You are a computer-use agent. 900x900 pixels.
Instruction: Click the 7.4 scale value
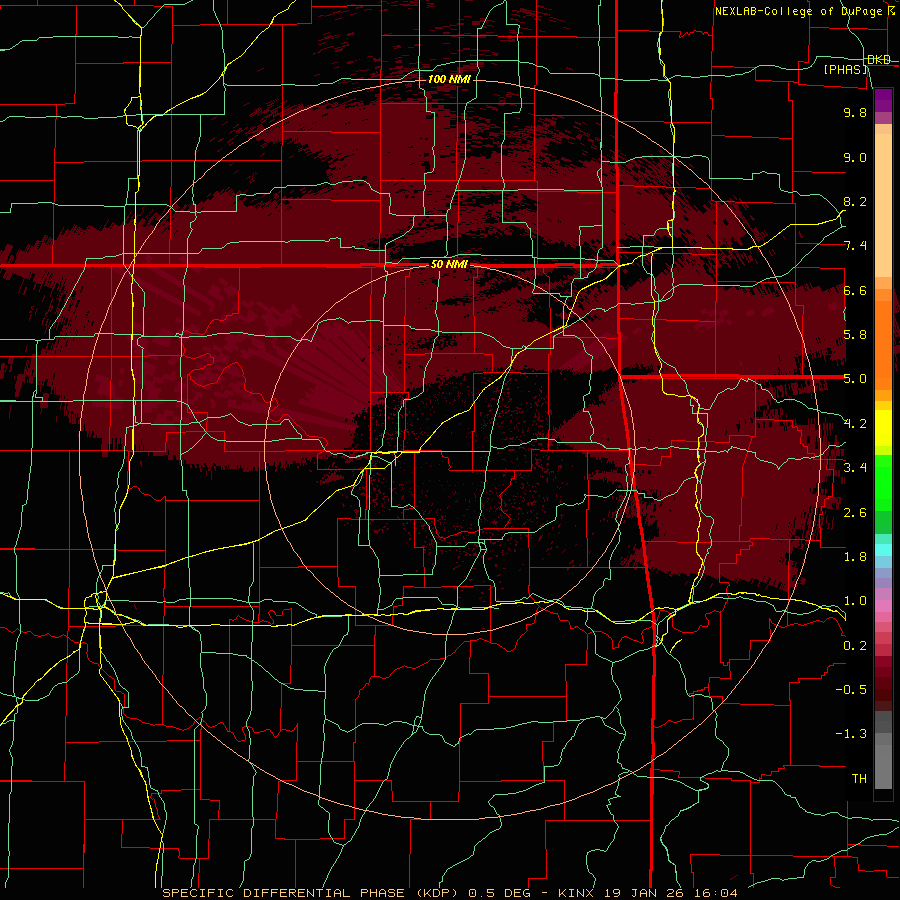855,246
